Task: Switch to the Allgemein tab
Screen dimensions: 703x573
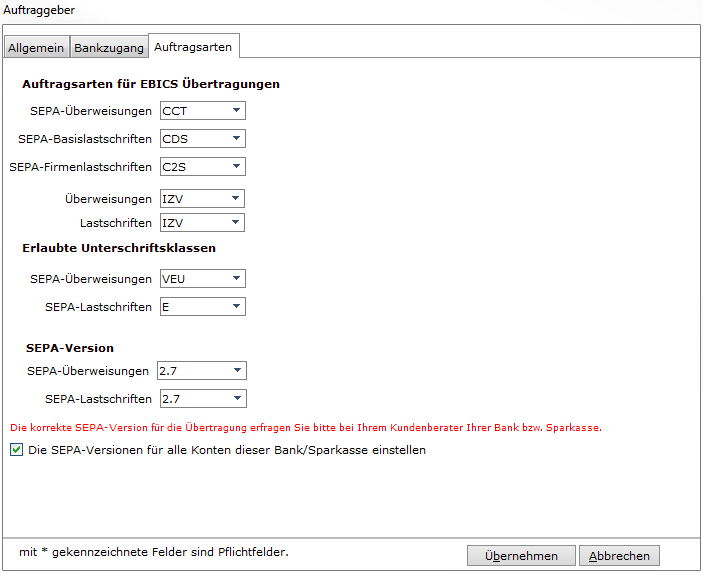Action: tap(36, 47)
